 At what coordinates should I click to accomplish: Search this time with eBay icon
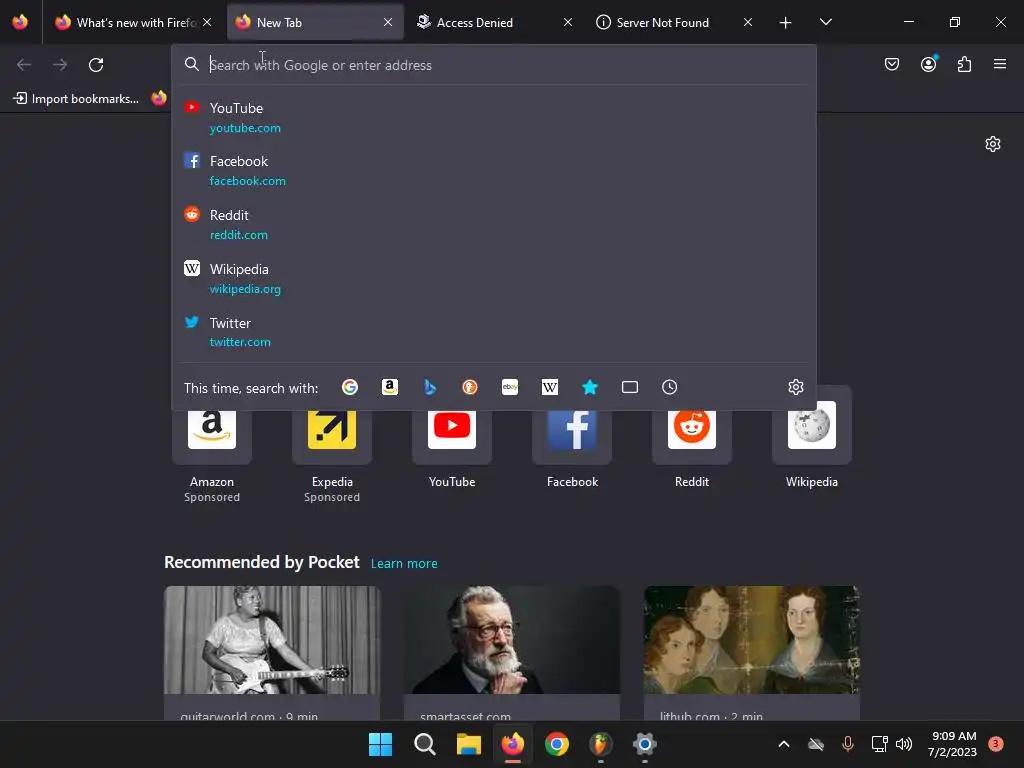coord(510,387)
